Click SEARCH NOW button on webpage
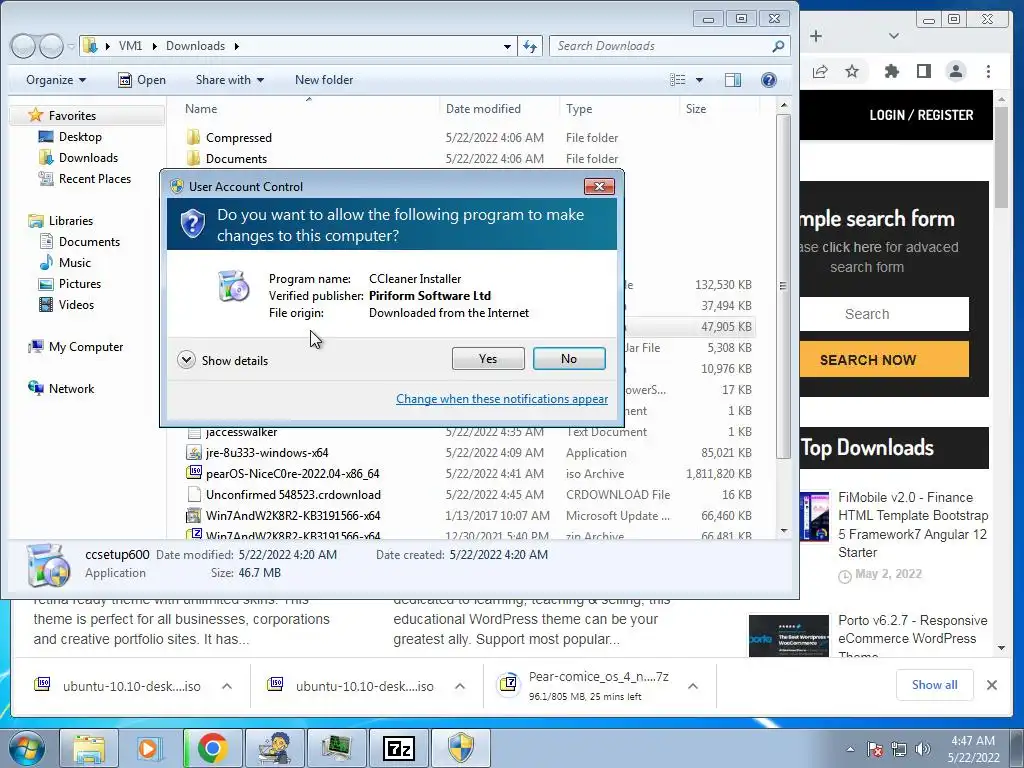 [884, 360]
